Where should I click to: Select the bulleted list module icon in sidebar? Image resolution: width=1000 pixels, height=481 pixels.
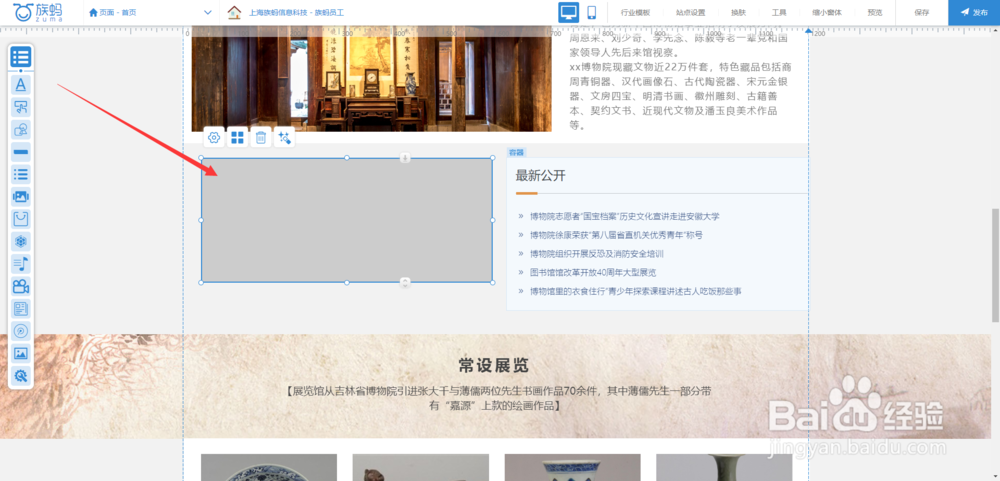(20, 174)
